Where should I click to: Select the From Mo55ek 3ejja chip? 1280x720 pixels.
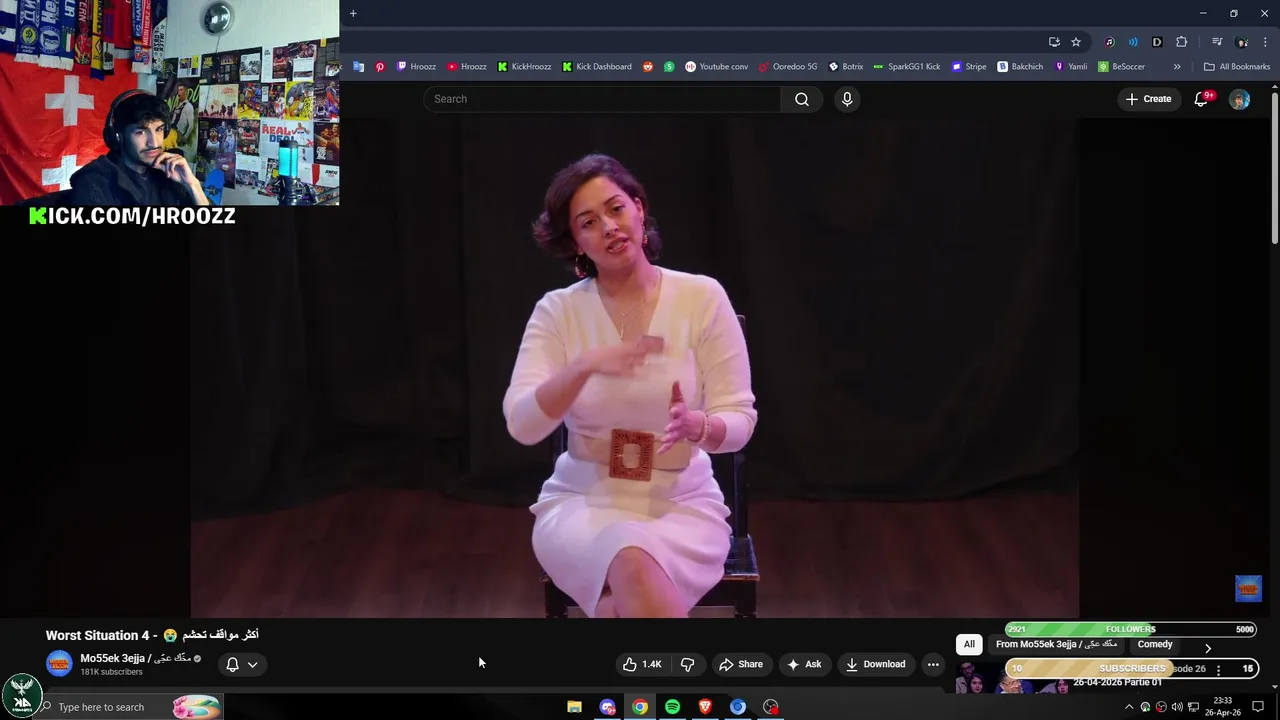click(1056, 644)
